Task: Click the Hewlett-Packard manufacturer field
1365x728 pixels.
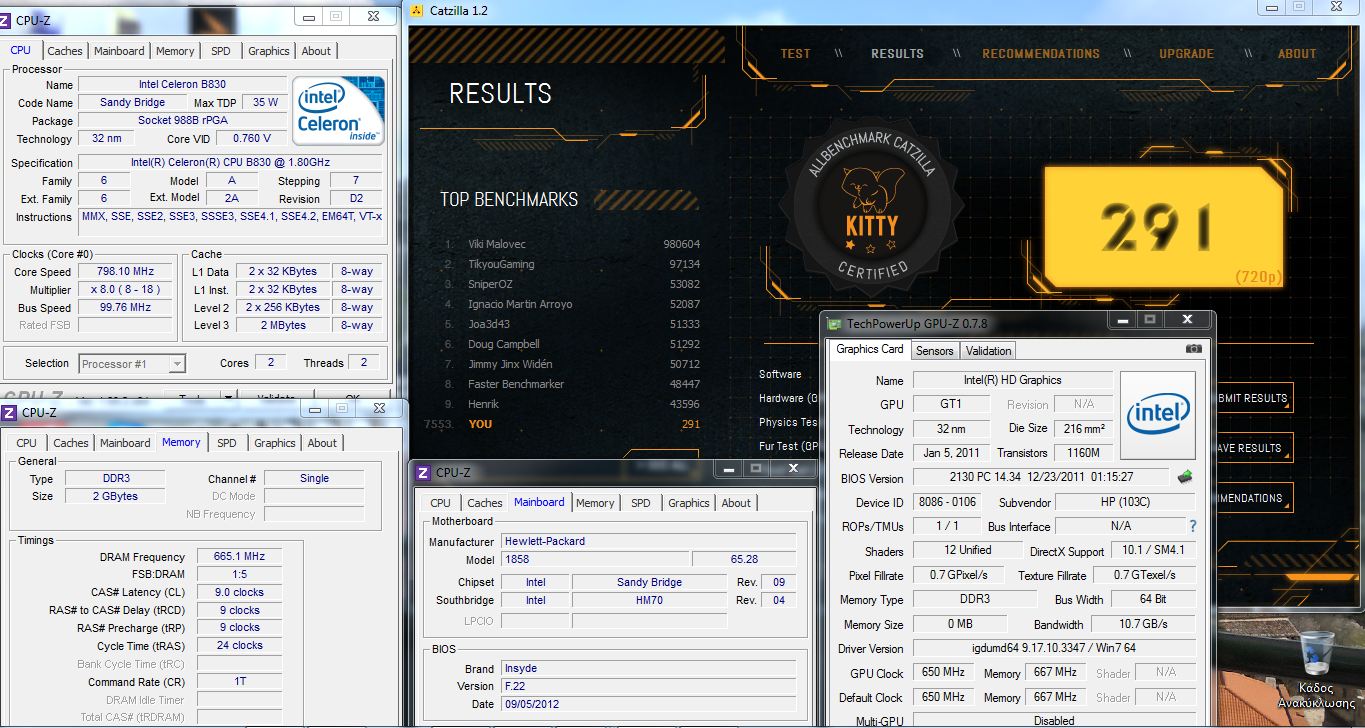Action: (648, 541)
